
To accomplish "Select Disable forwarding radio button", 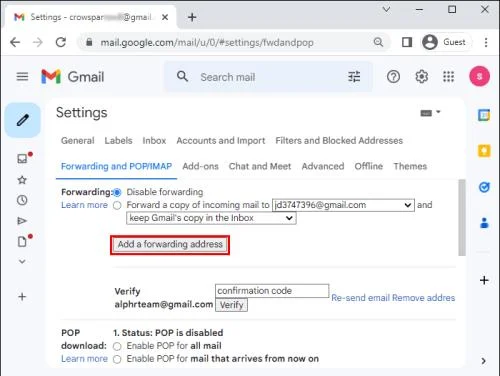I will tap(117, 192).
